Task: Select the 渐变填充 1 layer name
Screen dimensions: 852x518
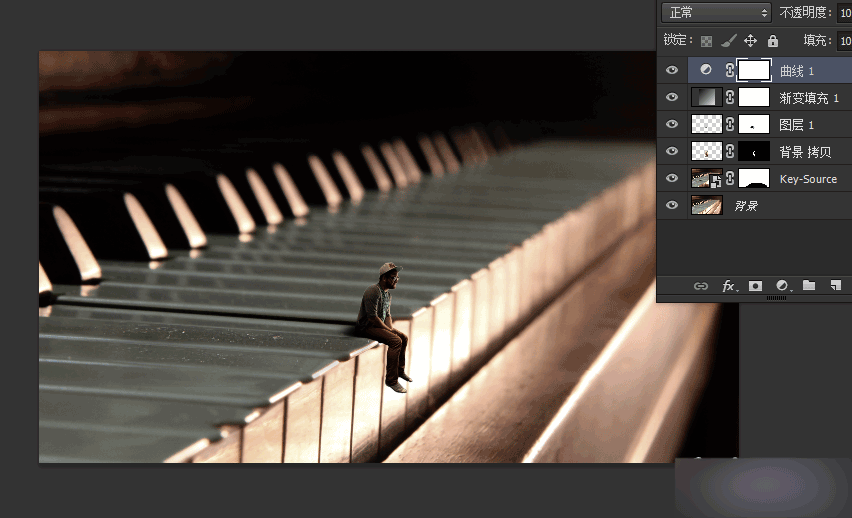Action: pos(809,98)
